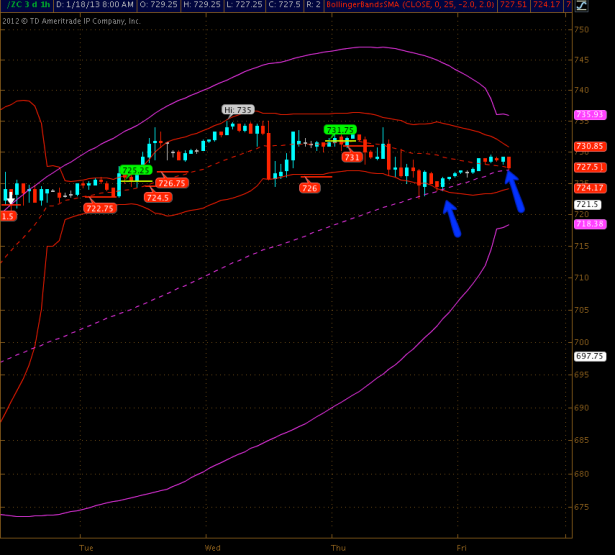
Task: Click the /ZC 3 d 1h symbol label
Action: [25, 5]
